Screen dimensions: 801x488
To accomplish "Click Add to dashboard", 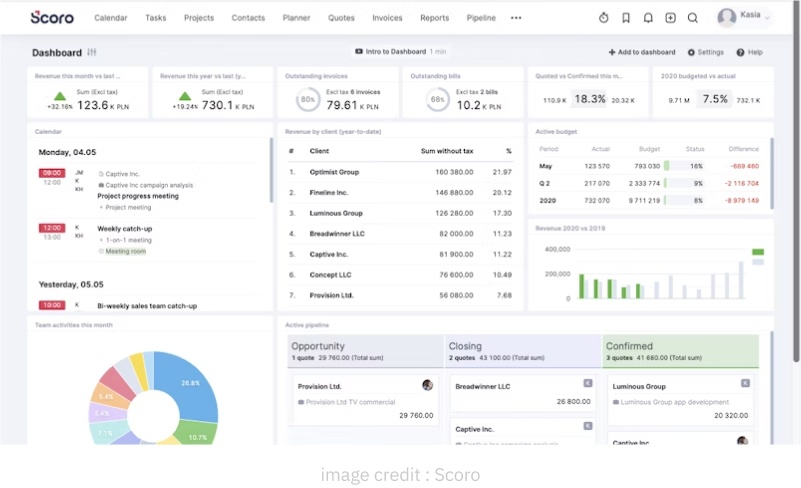I will pos(642,52).
